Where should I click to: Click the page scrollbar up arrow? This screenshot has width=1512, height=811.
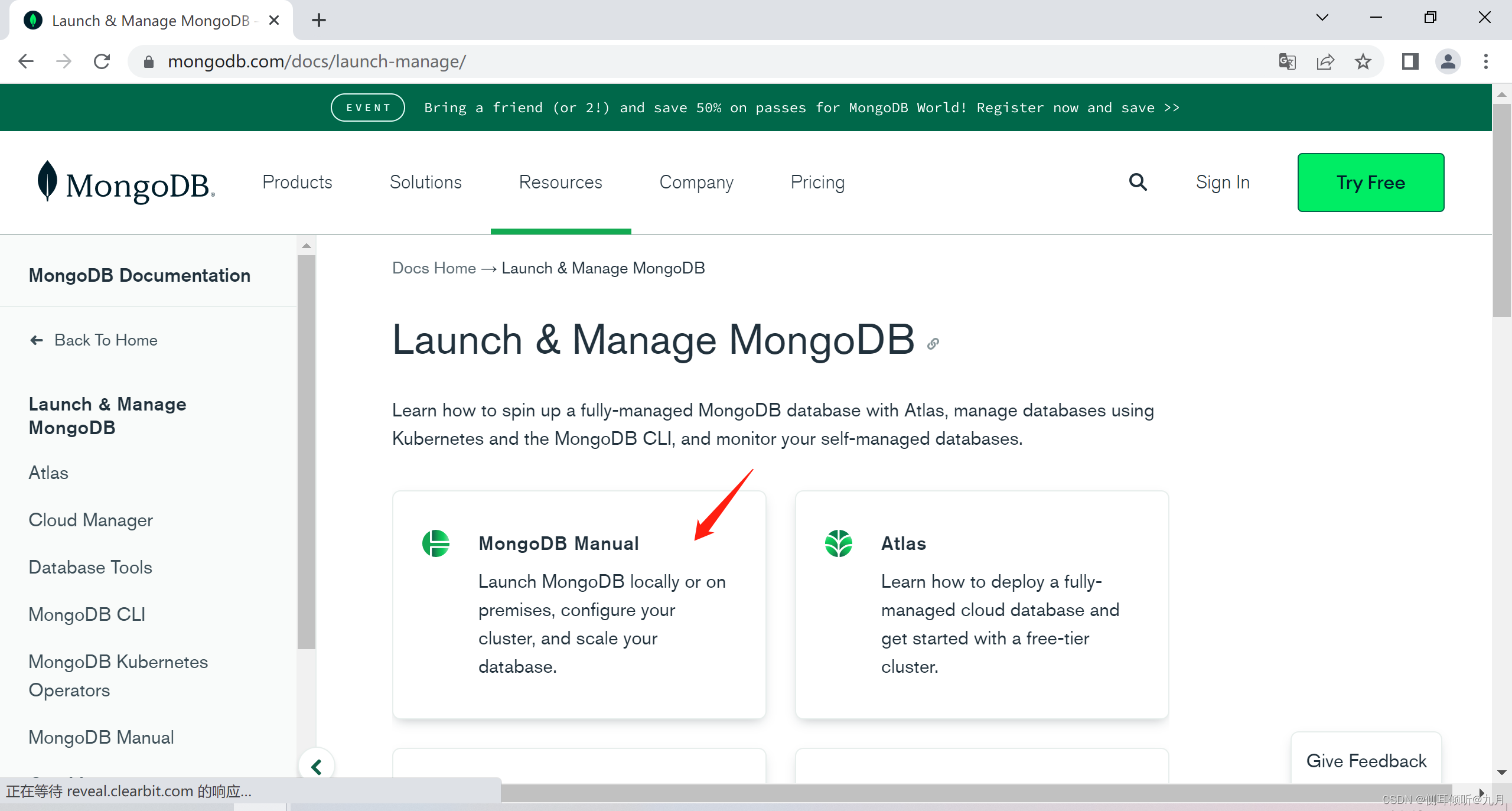[1502, 95]
